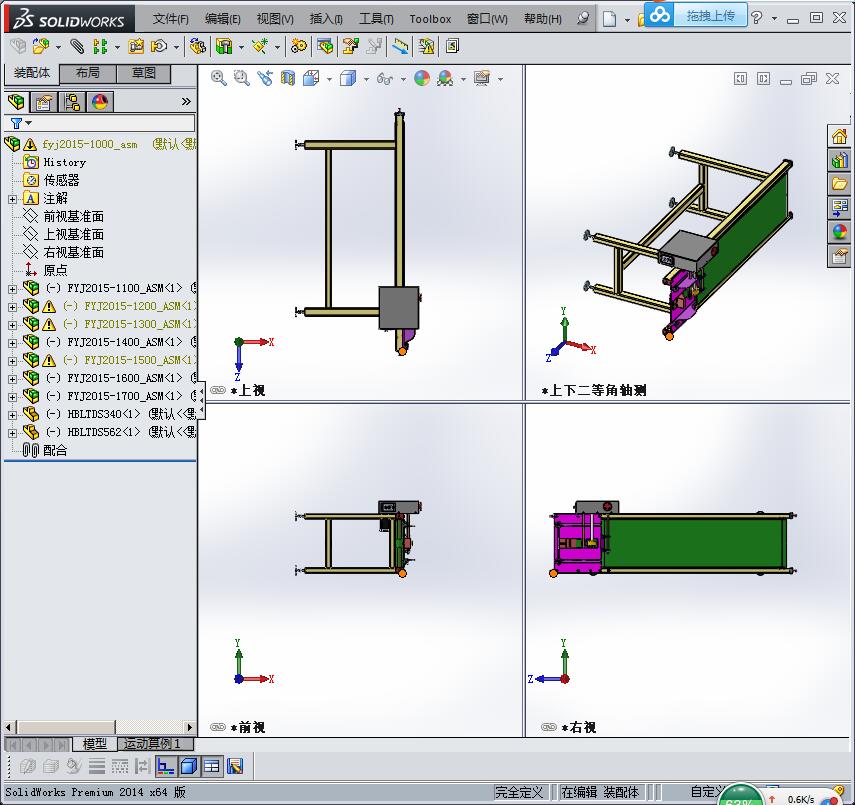Viewport: 855px width, 805px height.
Task: Toggle Hide/Show Items with the eyeglasses icon
Action: tap(382, 78)
